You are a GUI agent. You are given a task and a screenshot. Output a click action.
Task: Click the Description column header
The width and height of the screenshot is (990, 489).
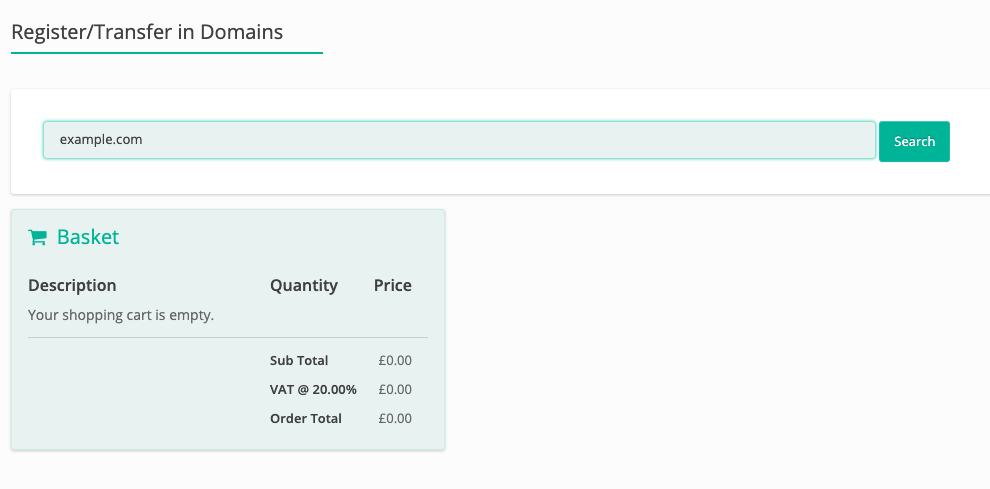point(72,285)
